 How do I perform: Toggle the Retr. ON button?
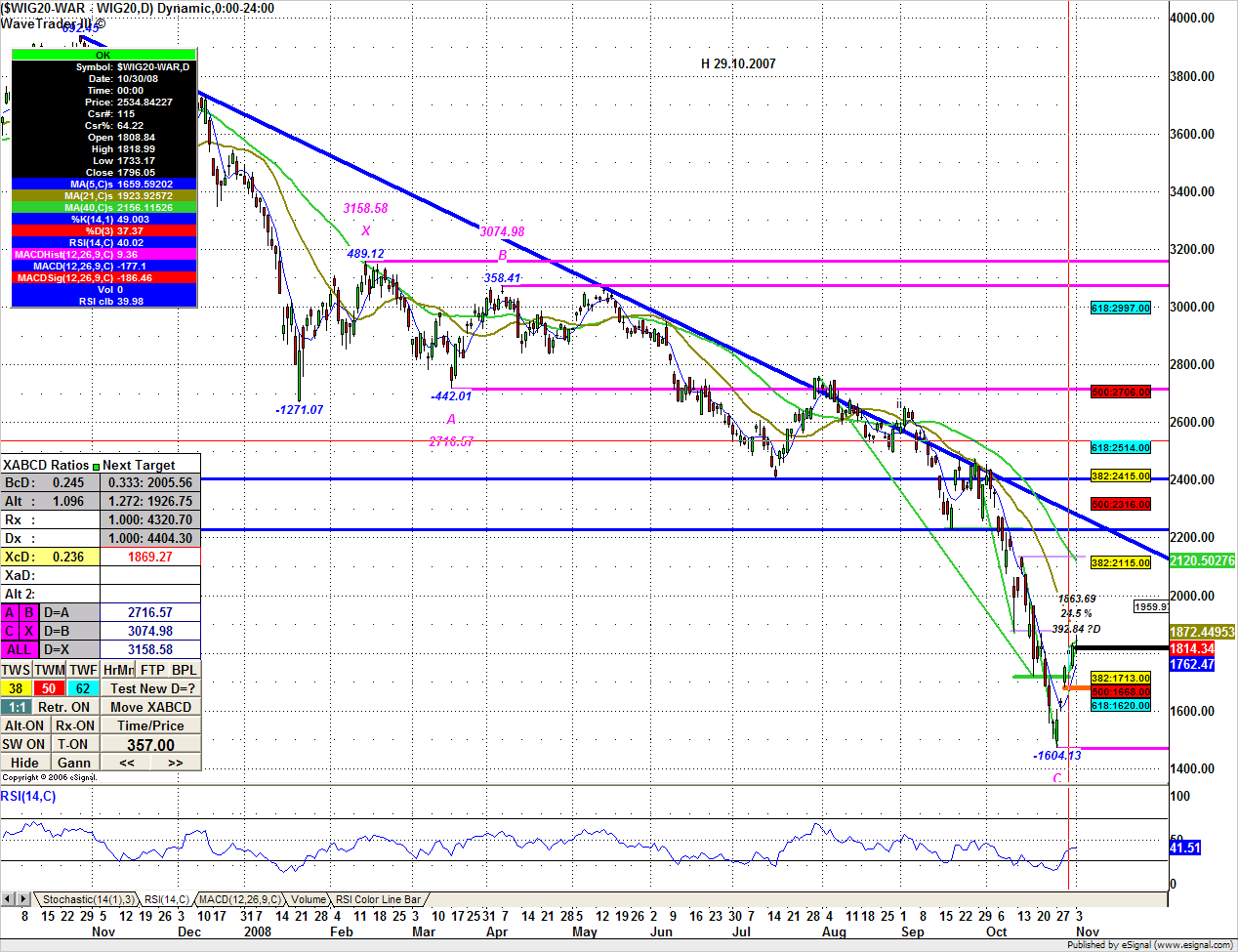(x=64, y=707)
